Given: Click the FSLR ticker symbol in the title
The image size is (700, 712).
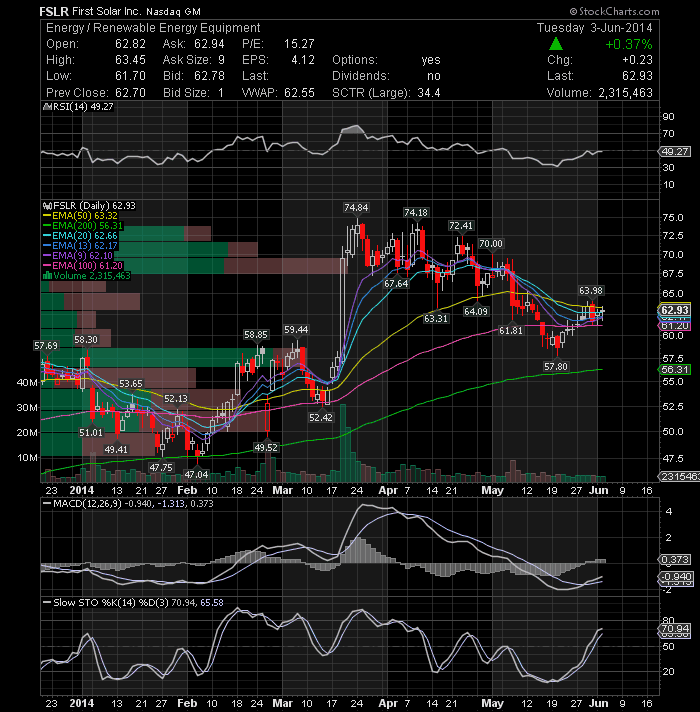Looking at the screenshot, I should pos(54,11).
